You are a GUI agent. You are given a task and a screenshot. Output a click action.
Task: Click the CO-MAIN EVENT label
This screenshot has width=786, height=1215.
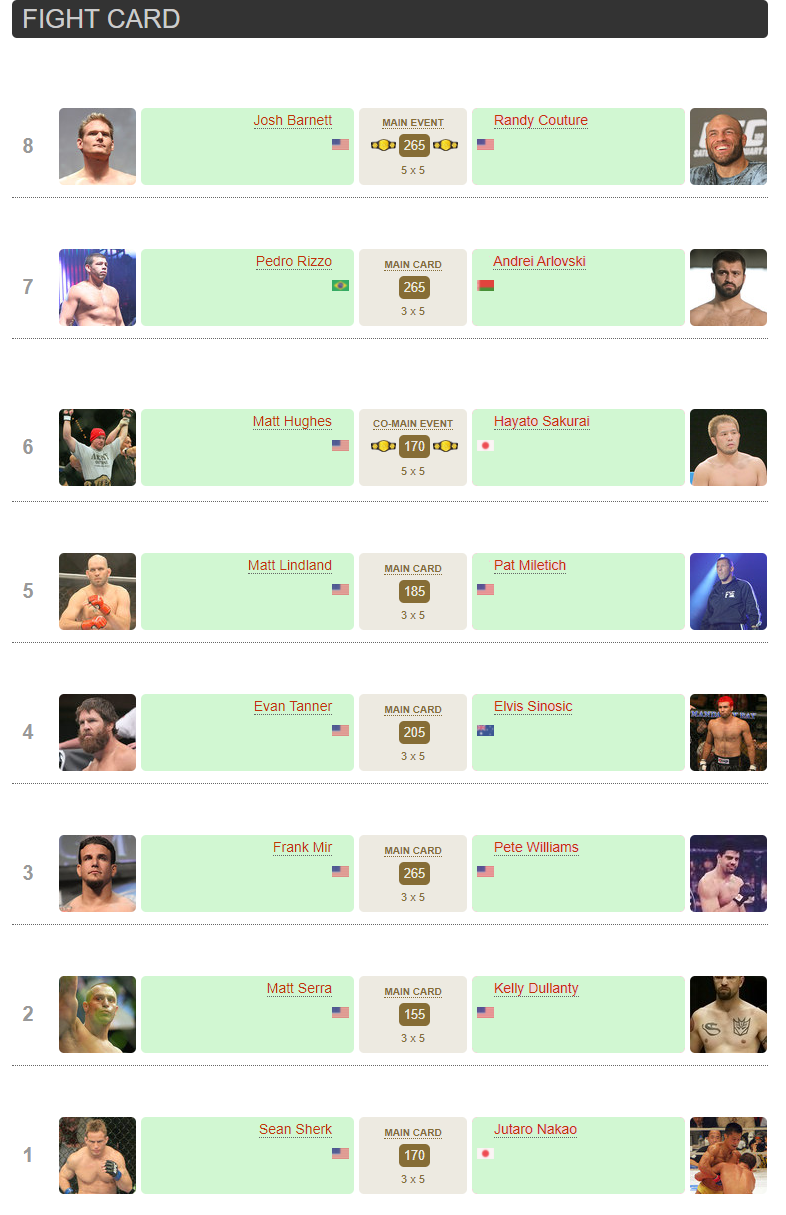pos(413,424)
